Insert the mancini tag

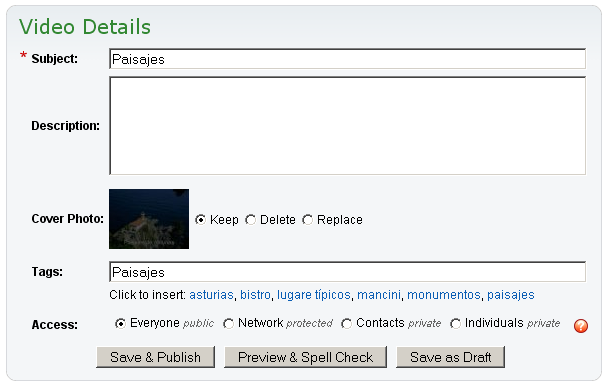[x=379, y=295]
